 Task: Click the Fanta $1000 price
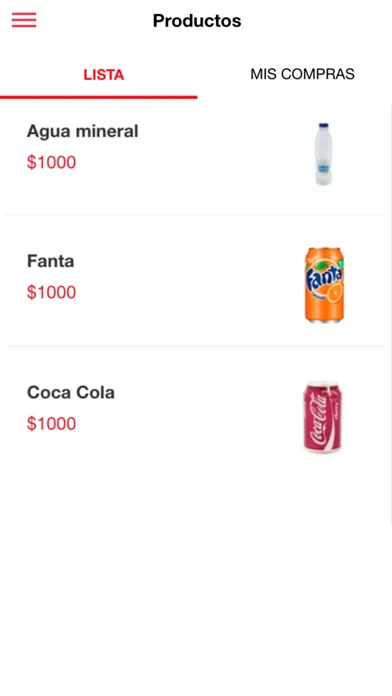point(51,292)
